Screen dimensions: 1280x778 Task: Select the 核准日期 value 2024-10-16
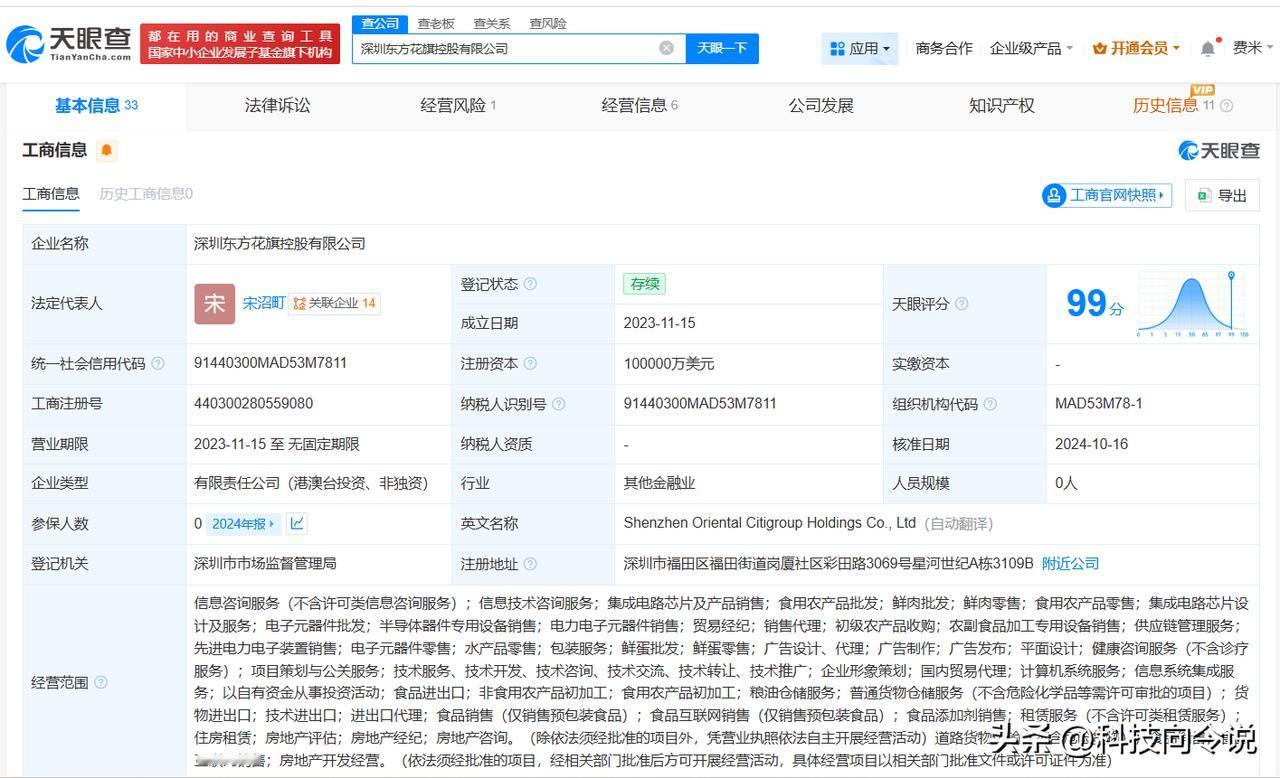point(1091,444)
